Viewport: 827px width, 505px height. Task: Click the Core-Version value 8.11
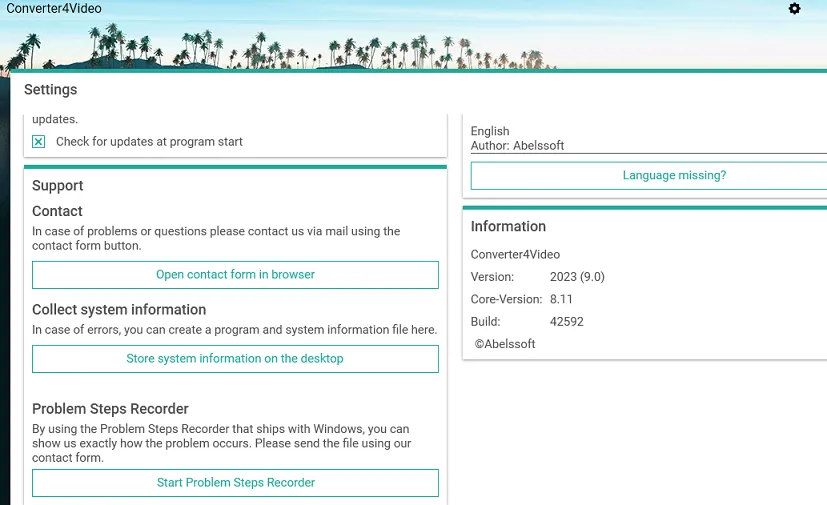[x=561, y=299]
